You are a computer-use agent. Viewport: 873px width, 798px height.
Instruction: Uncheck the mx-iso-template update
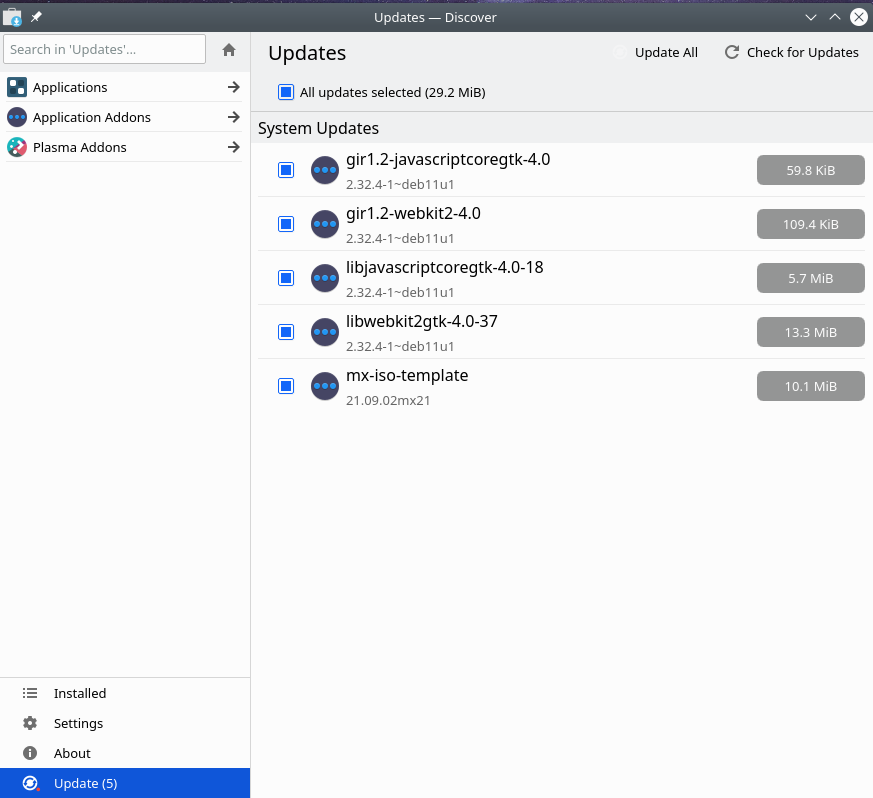click(x=286, y=386)
